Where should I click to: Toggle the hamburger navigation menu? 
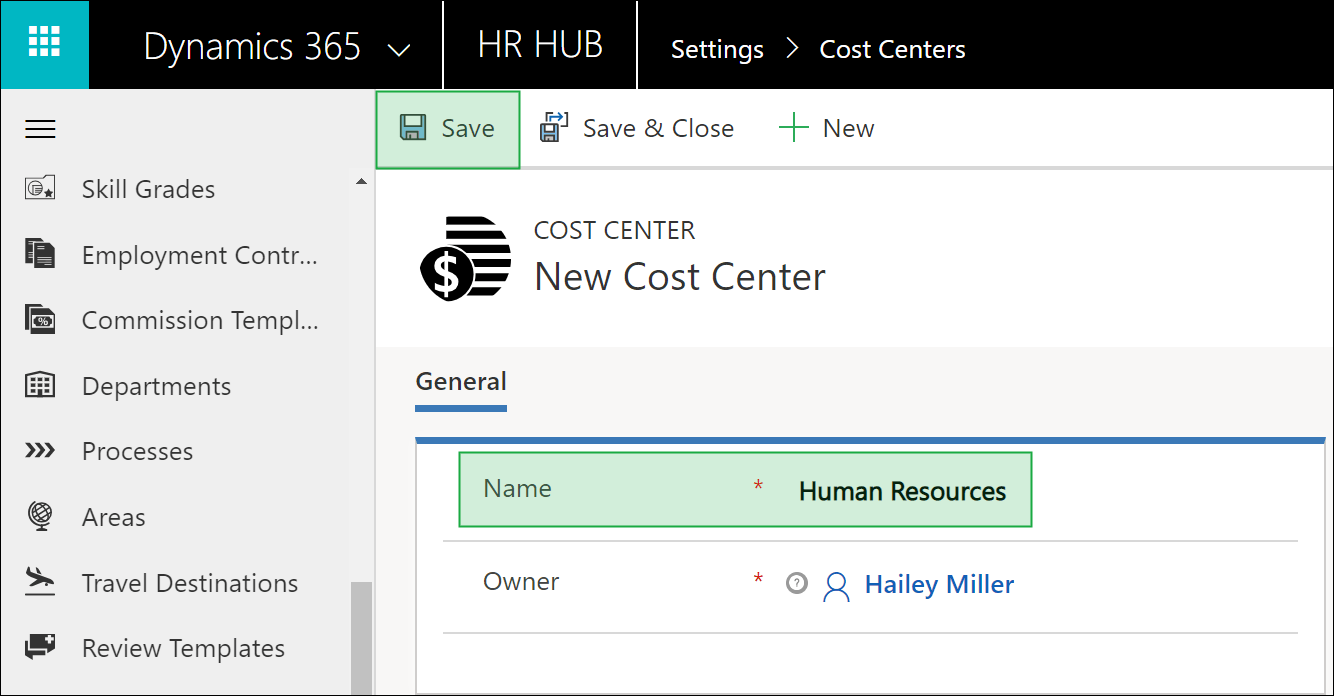[40, 129]
